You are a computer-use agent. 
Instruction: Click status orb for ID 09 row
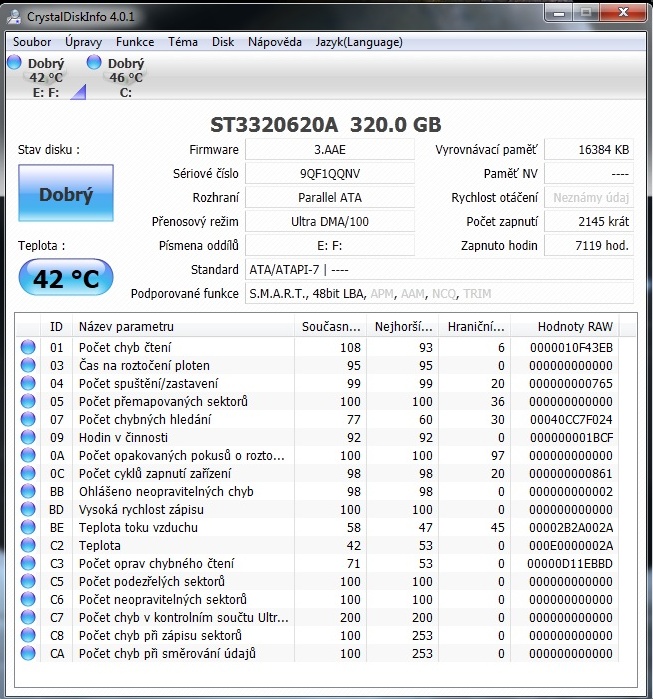(x=28, y=437)
